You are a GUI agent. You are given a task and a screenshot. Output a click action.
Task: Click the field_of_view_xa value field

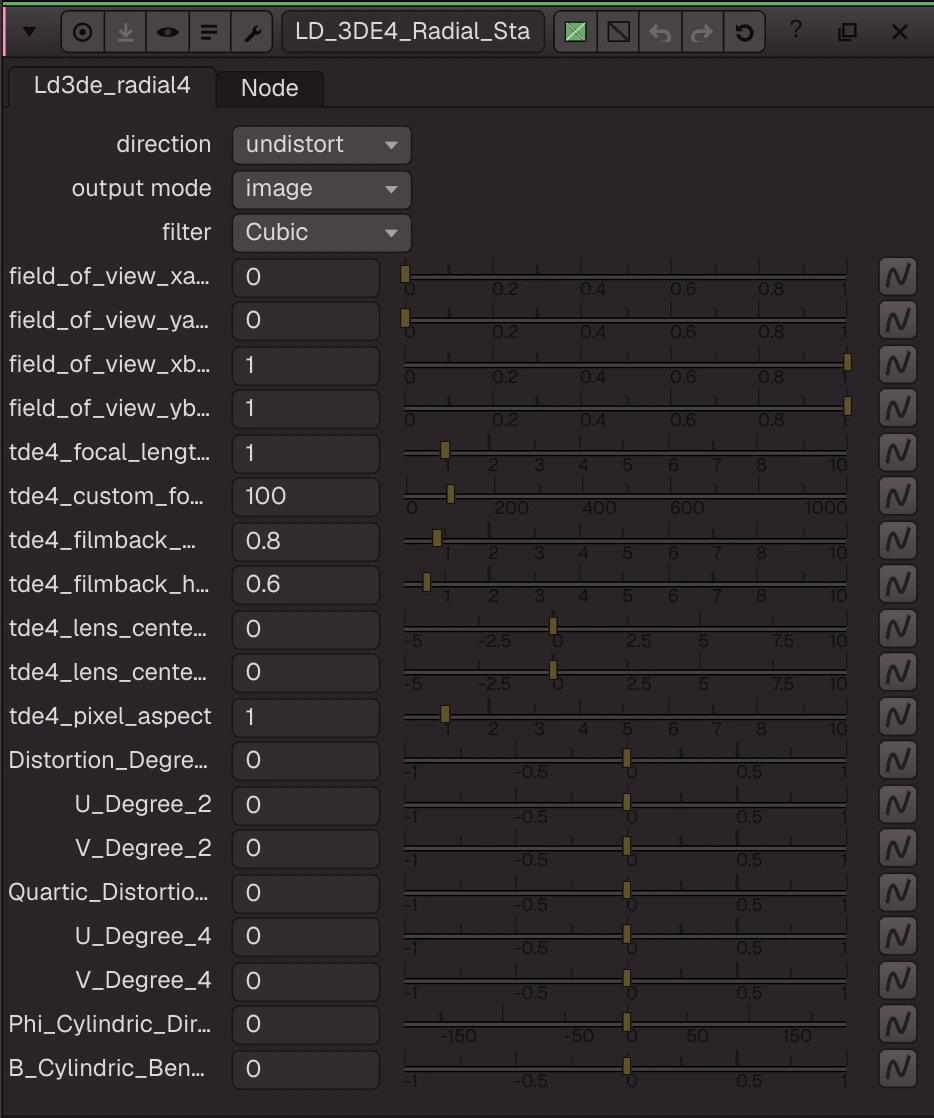(306, 277)
